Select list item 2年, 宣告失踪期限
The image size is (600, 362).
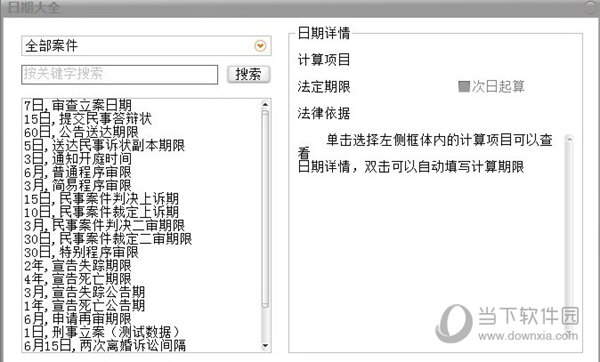pos(78,266)
